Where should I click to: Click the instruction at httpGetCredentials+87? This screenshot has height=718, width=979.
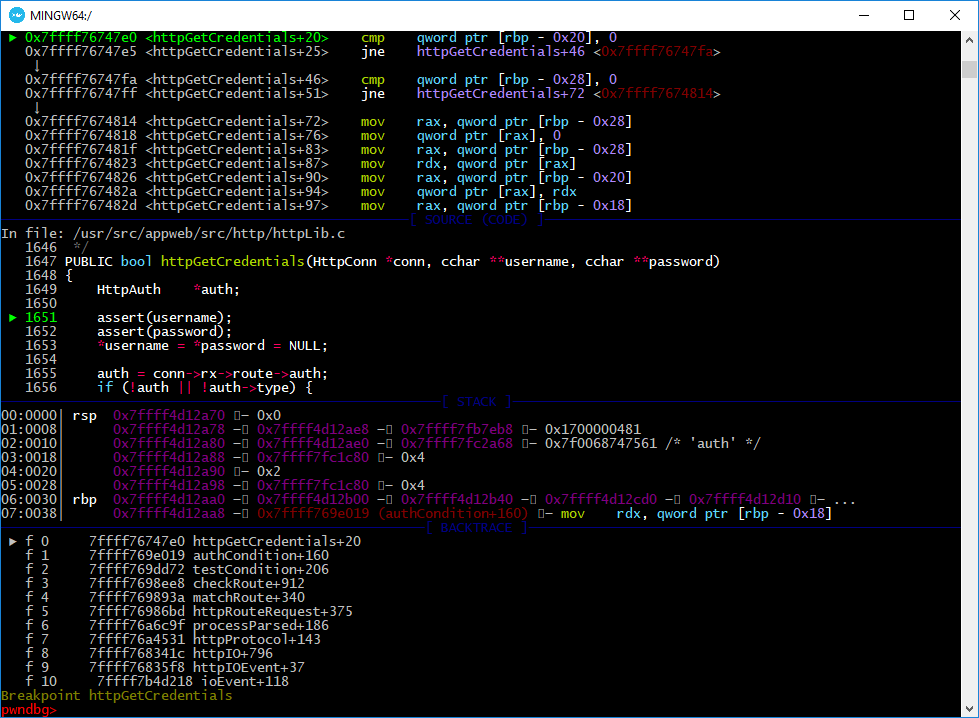[x=301, y=164]
